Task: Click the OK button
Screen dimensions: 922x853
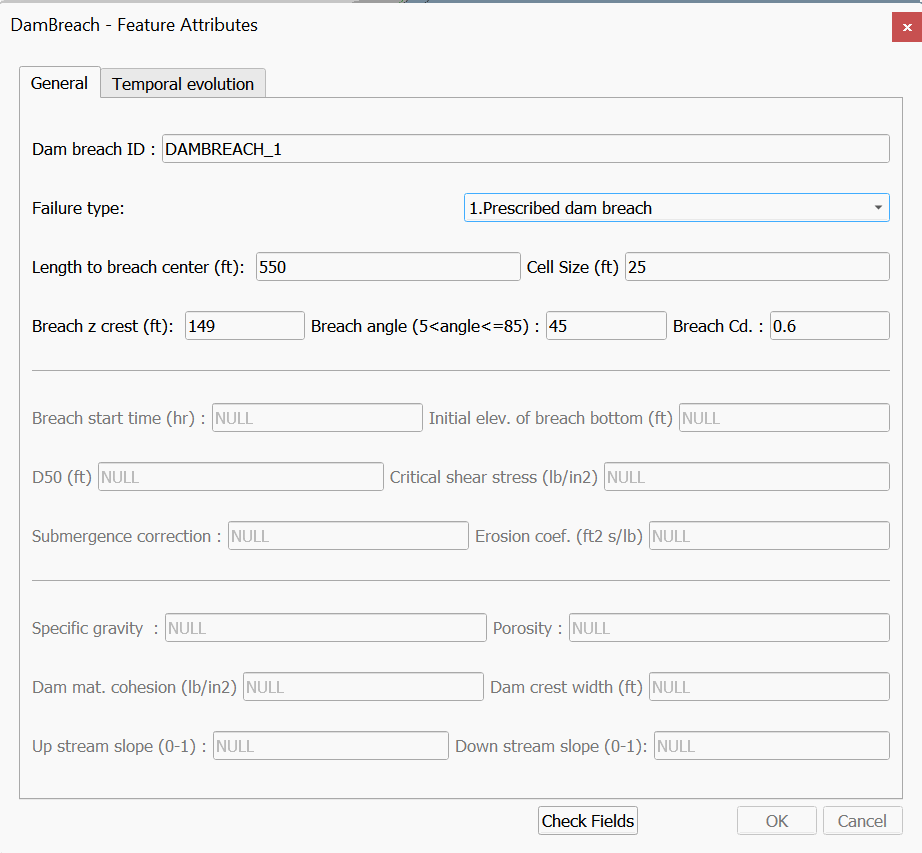Action: coord(777,821)
